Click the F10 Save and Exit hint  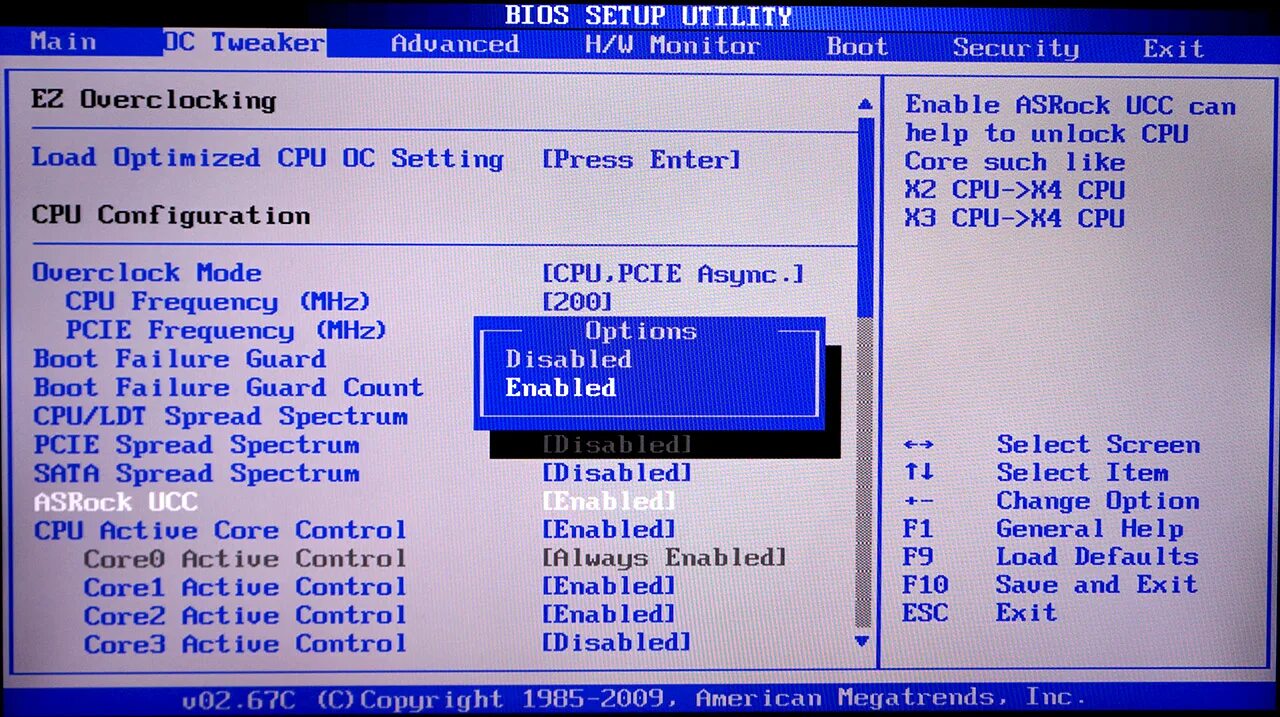point(1050,584)
